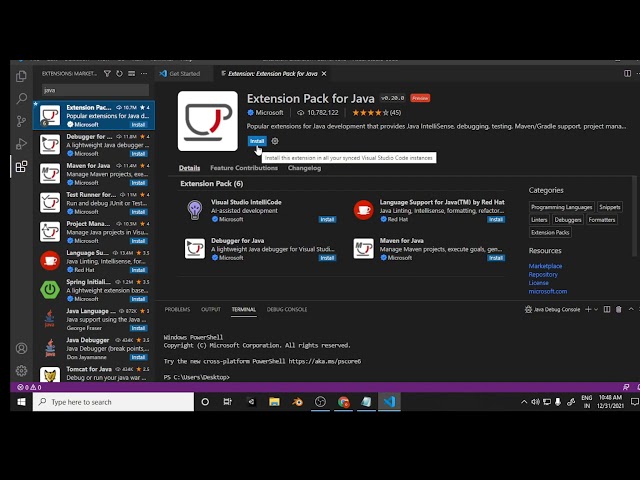Select the Formatters category
The width and height of the screenshot is (640, 480).
(602, 220)
